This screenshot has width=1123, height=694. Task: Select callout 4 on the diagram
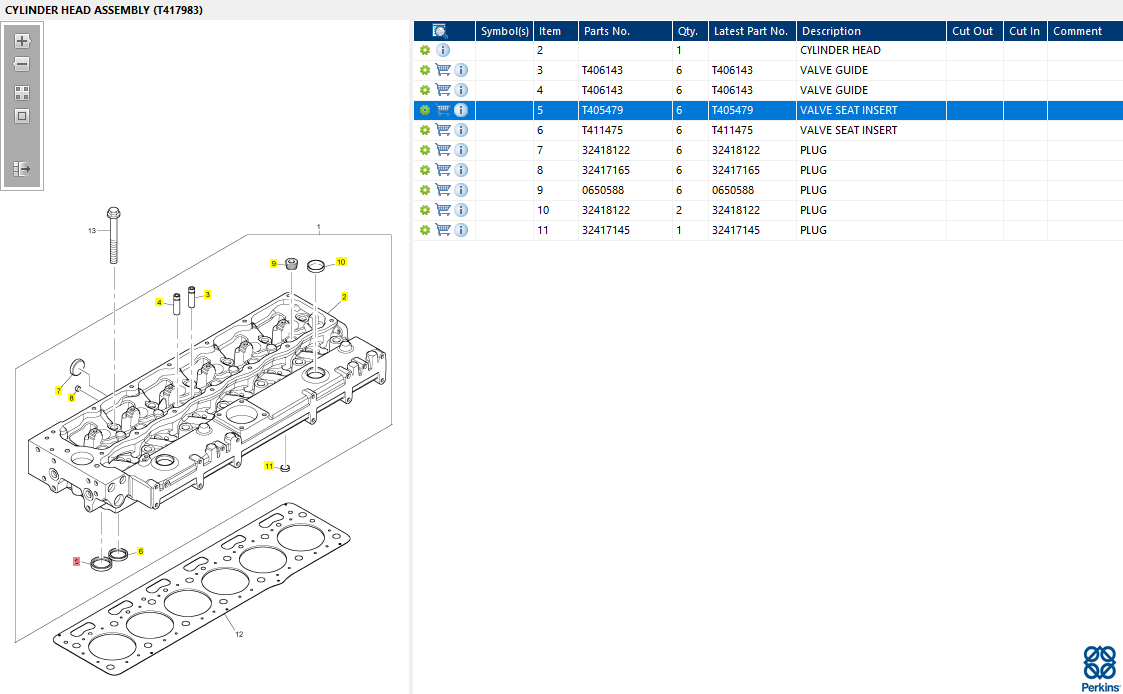pyautogui.click(x=159, y=302)
